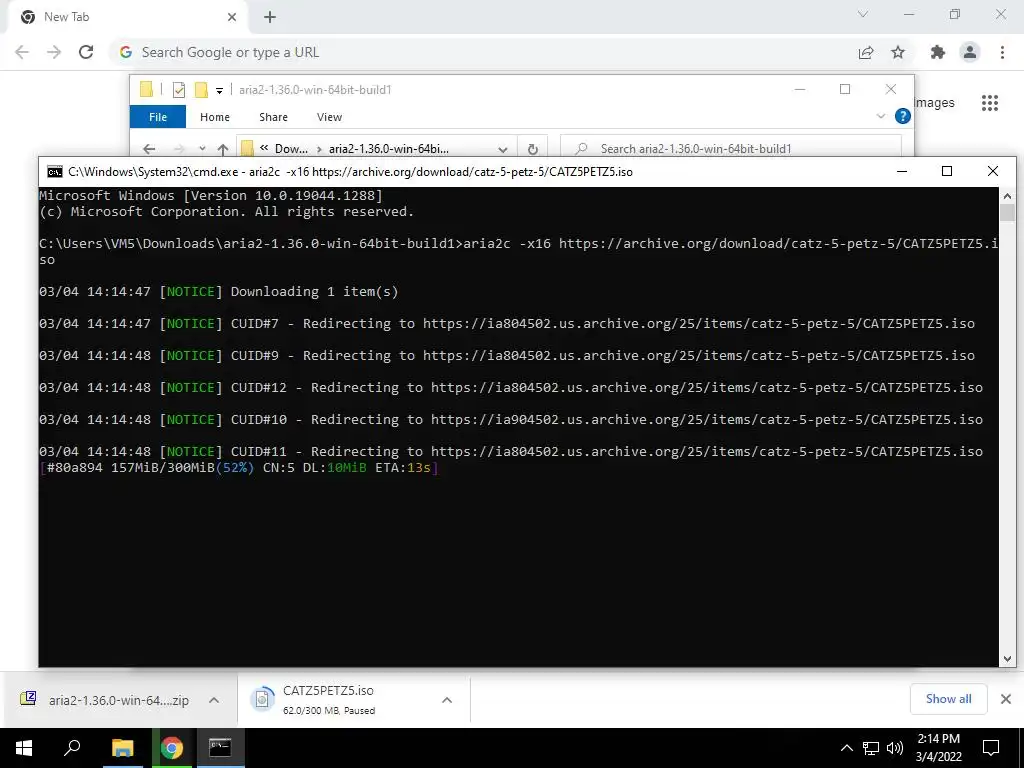Click Images link on Google page
Screen dimensions: 1024x768
tap(934, 103)
